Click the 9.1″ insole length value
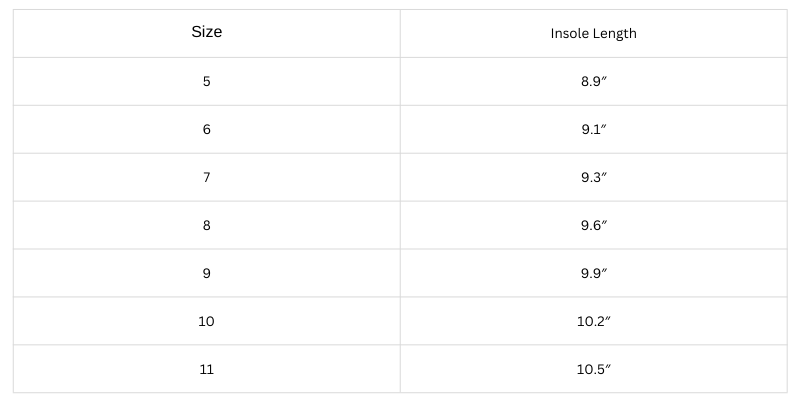Image resolution: width=800 pixels, height=400 pixels. point(594,130)
